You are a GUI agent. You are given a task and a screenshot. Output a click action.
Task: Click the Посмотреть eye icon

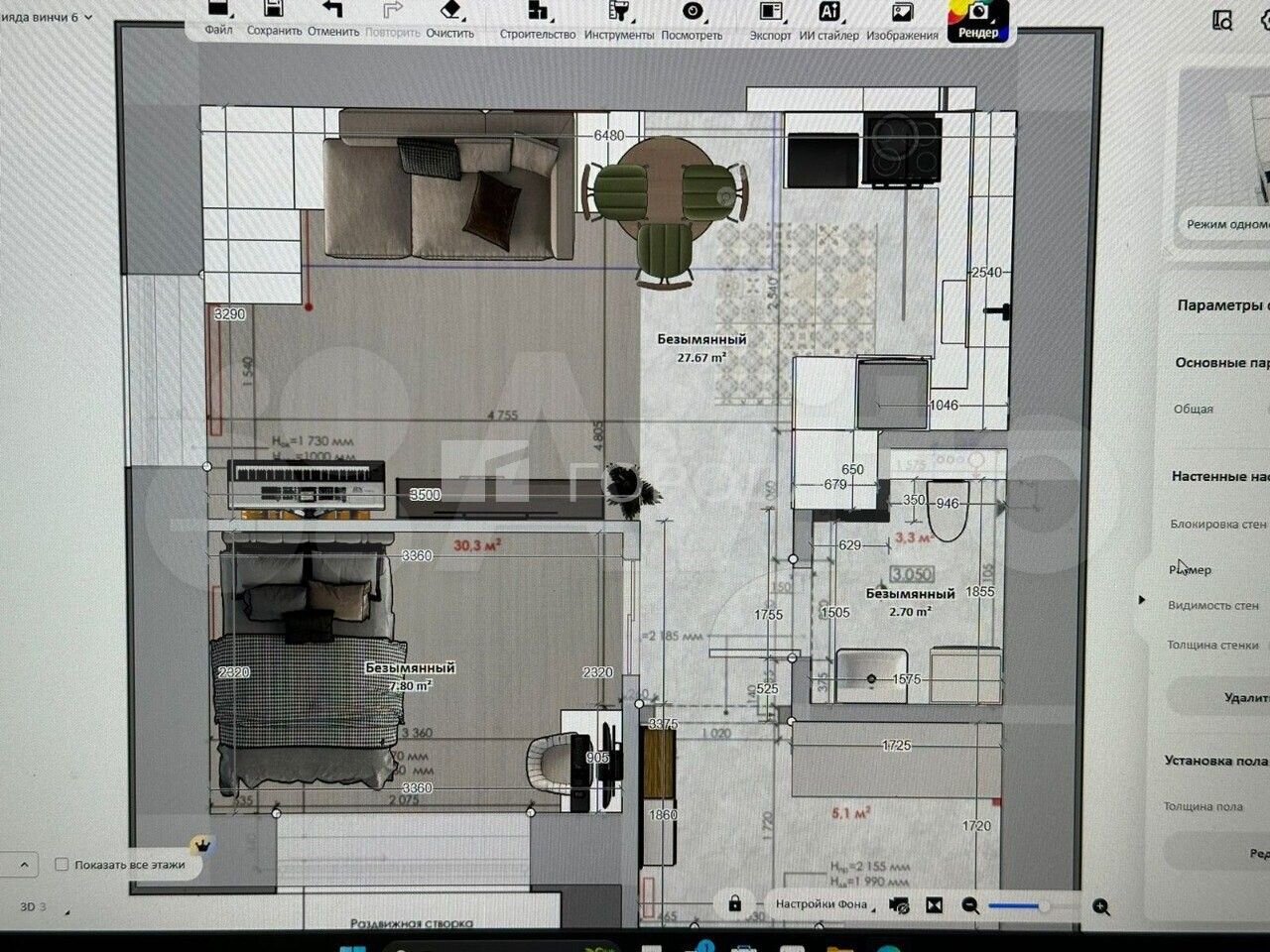[692, 12]
